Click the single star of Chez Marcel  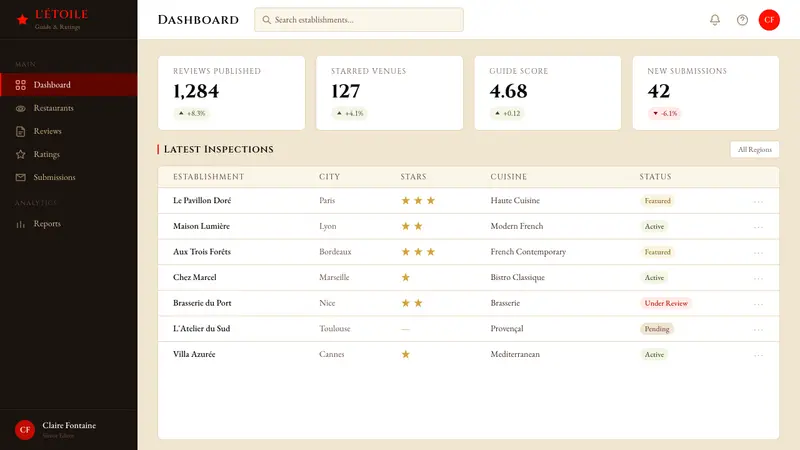(x=406, y=278)
